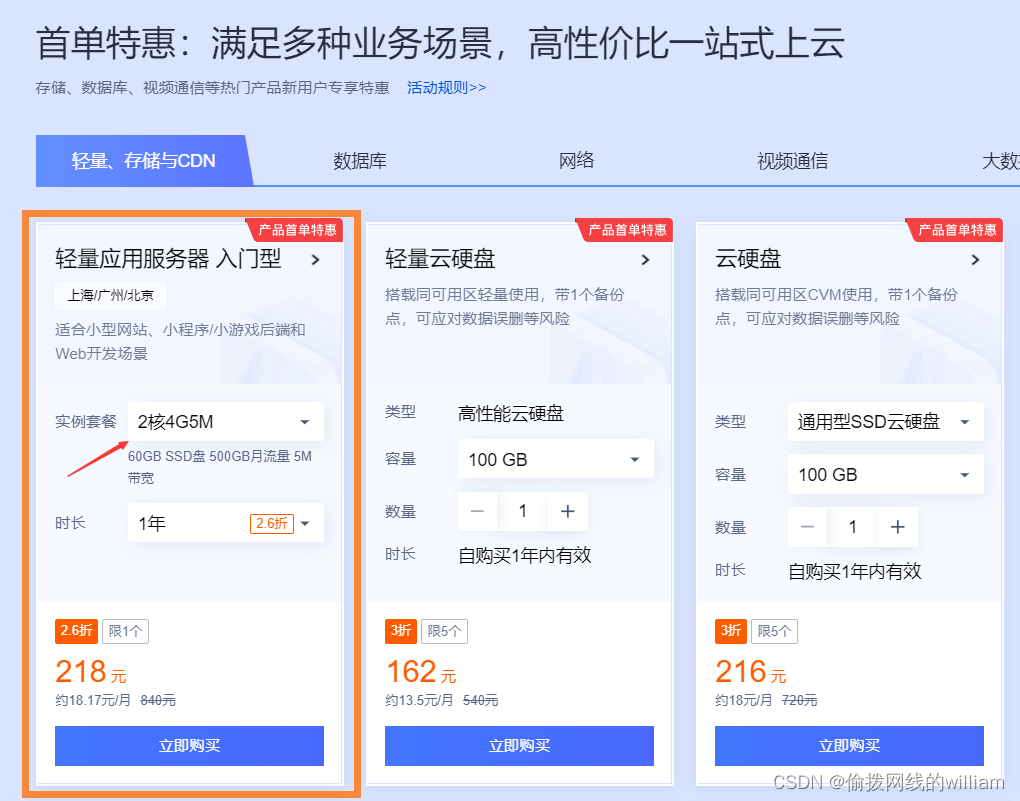Click the 2.6折 badge in duration dropdown
This screenshot has height=801, width=1020.
(272, 523)
